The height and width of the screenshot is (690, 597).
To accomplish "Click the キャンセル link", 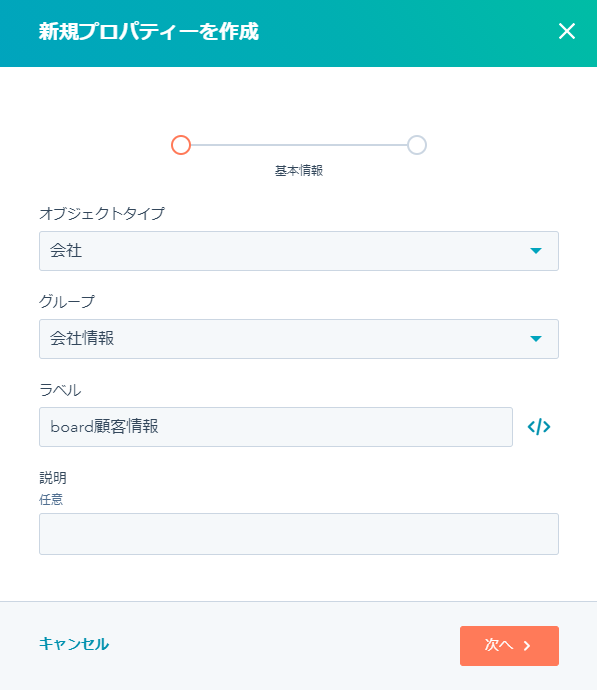I will tap(74, 644).
